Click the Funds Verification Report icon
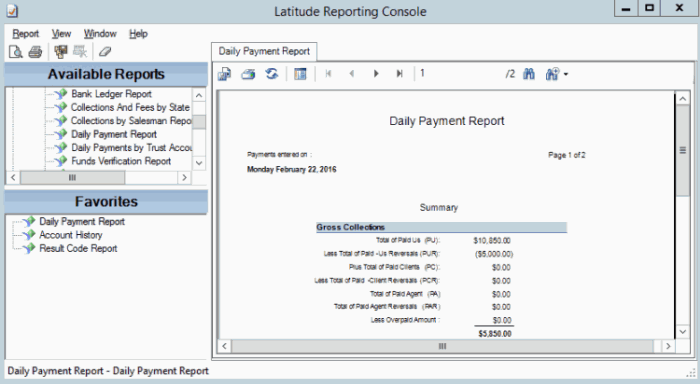 [61, 161]
